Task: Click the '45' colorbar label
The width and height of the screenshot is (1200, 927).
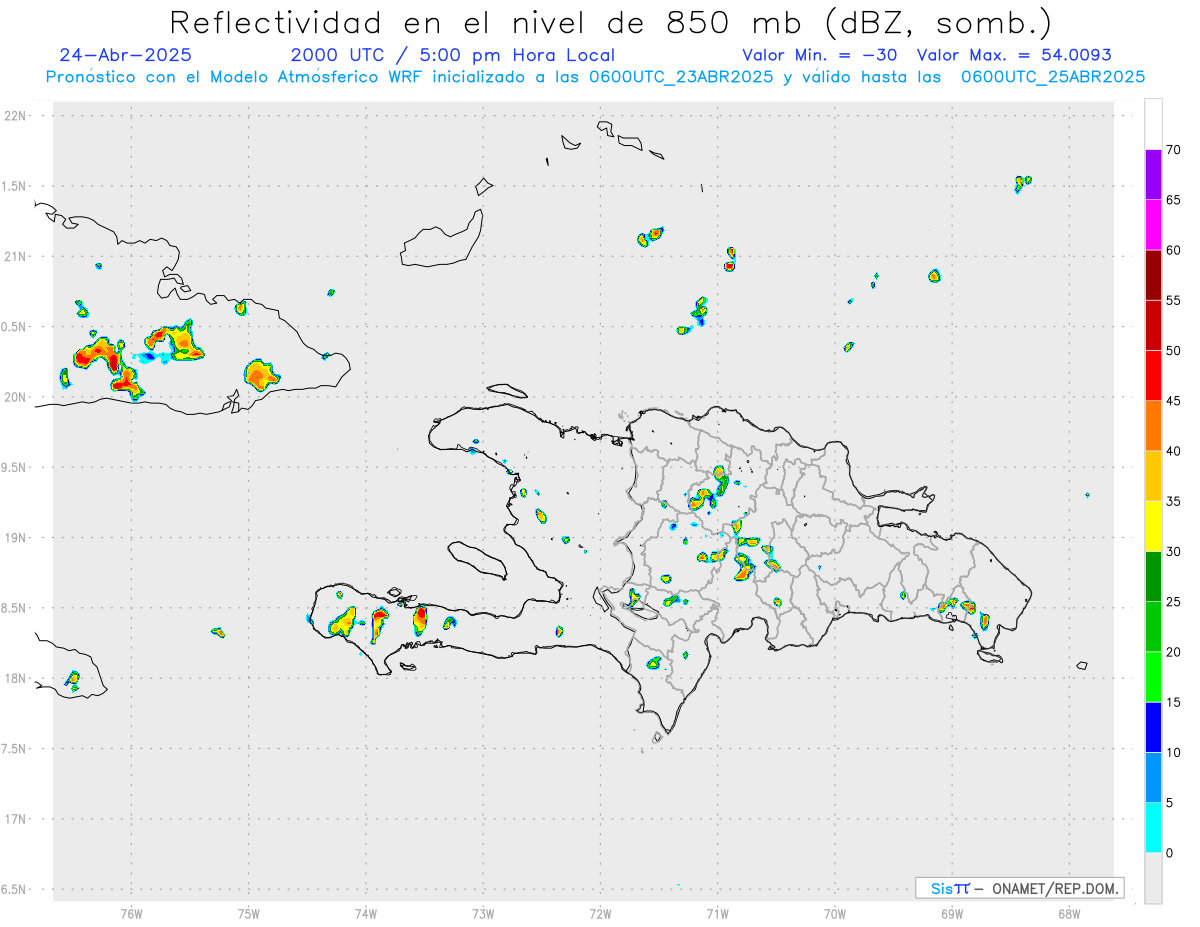Action: click(1173, 401)
